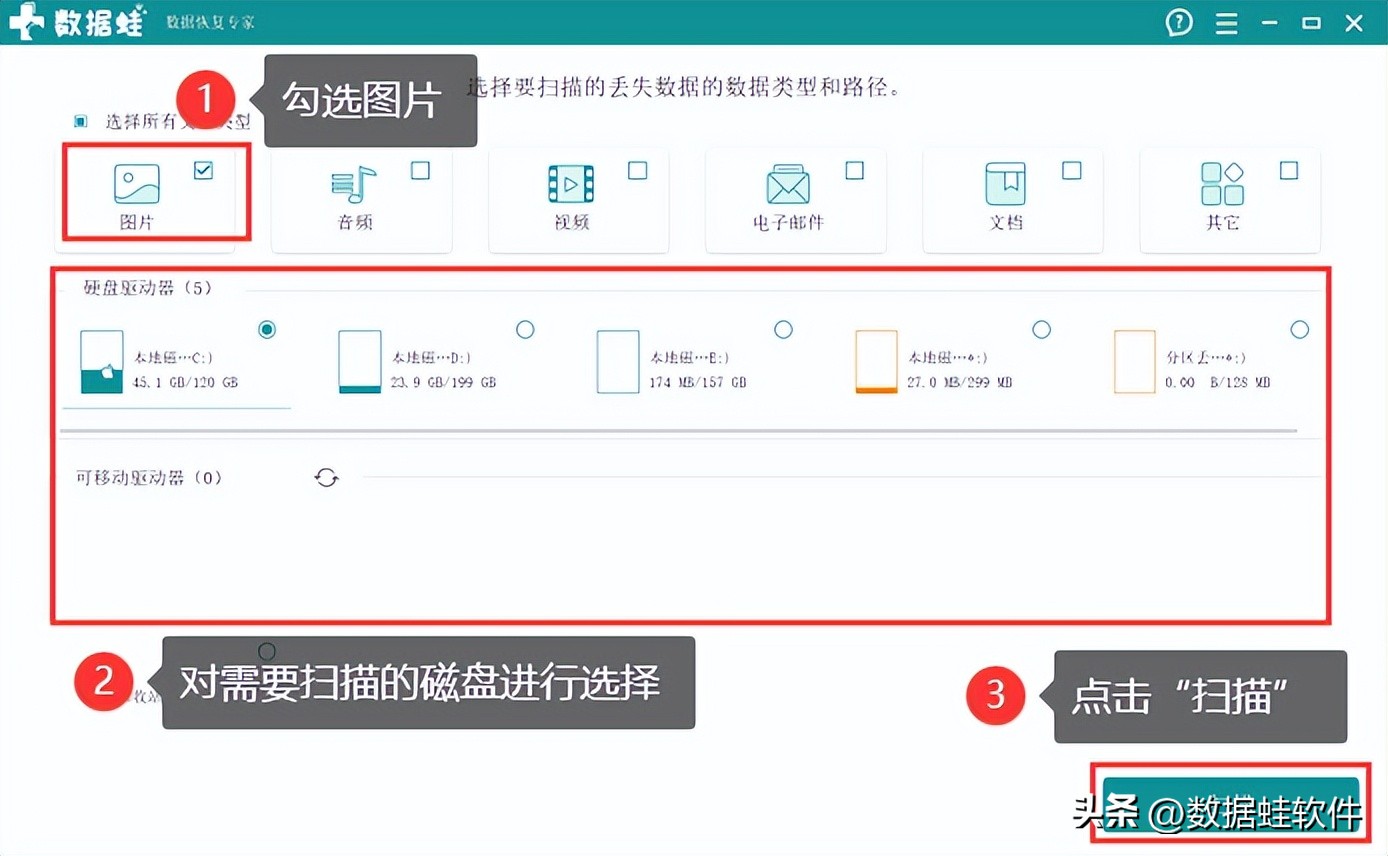Refresh the removable drives list
This screenshot has height=856, width=1388.
[x=325, y=477]
